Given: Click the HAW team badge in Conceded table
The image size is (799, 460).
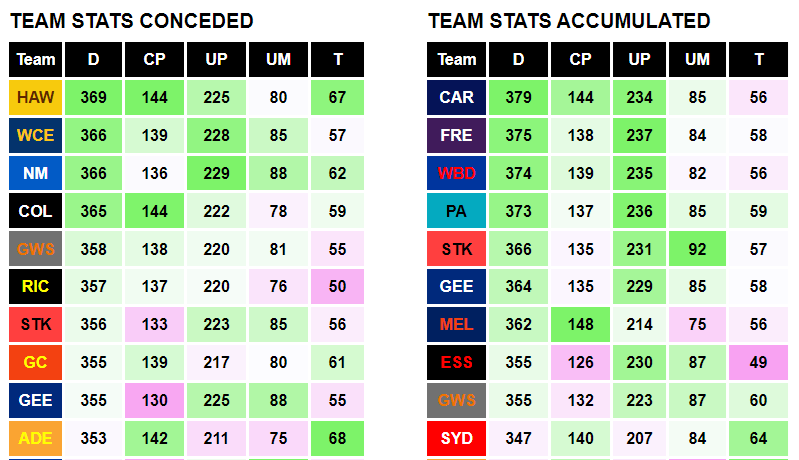Looking at the screenshot, I should click(x=35, y=97).
